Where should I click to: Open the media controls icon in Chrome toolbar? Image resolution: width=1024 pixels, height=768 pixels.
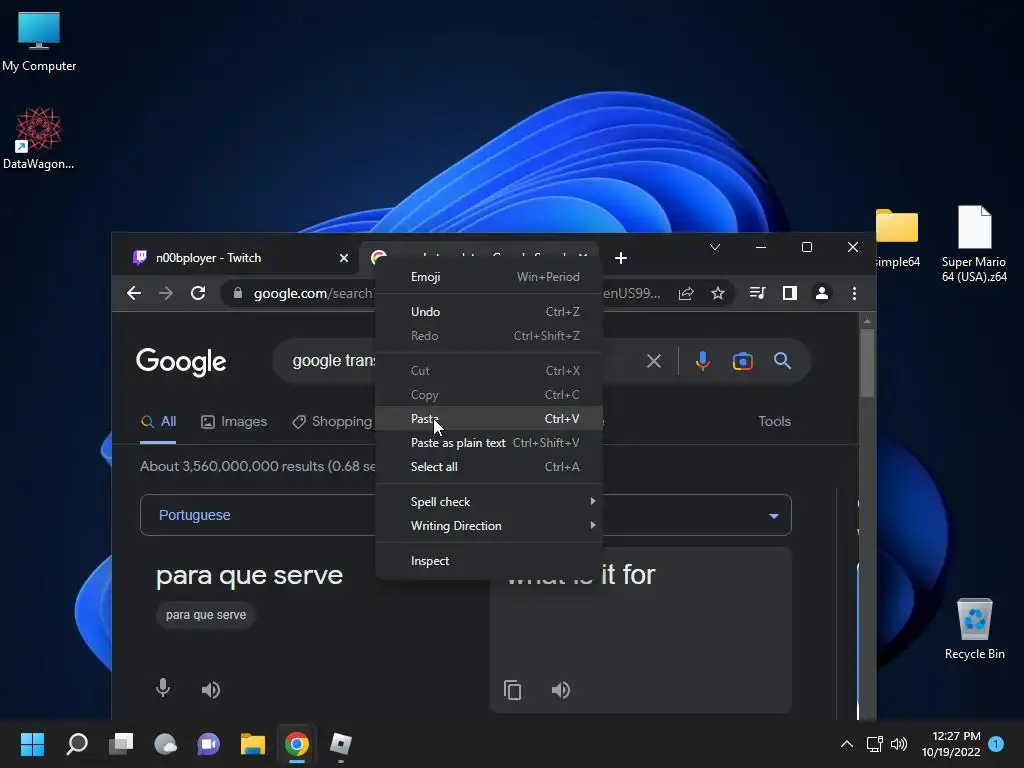758,293
